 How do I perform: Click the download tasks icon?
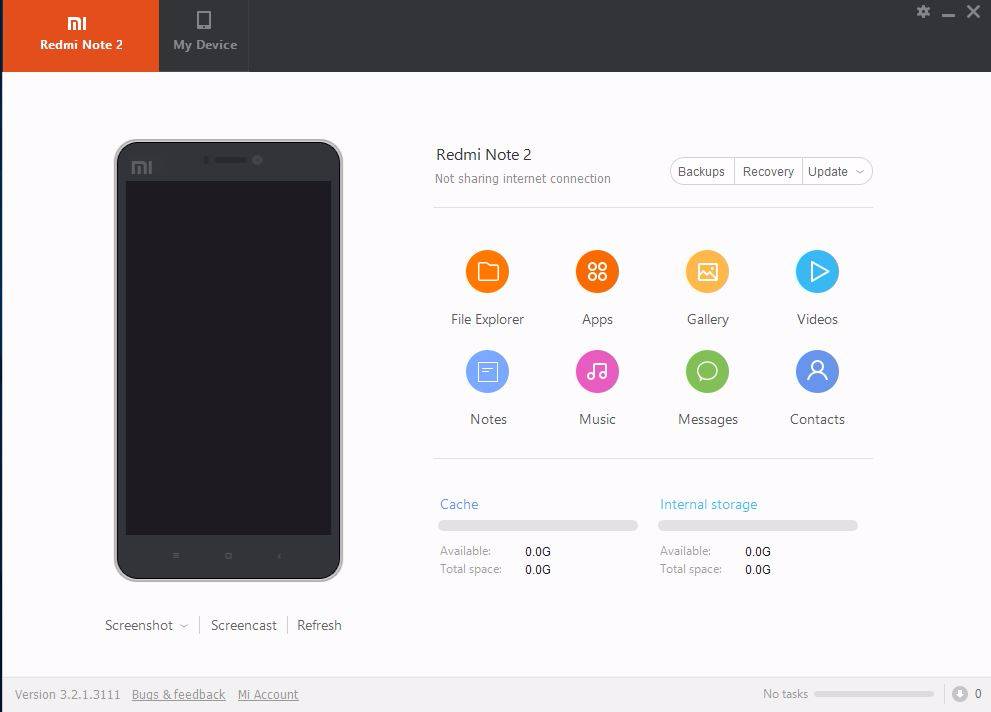click(x=960, y=694)
